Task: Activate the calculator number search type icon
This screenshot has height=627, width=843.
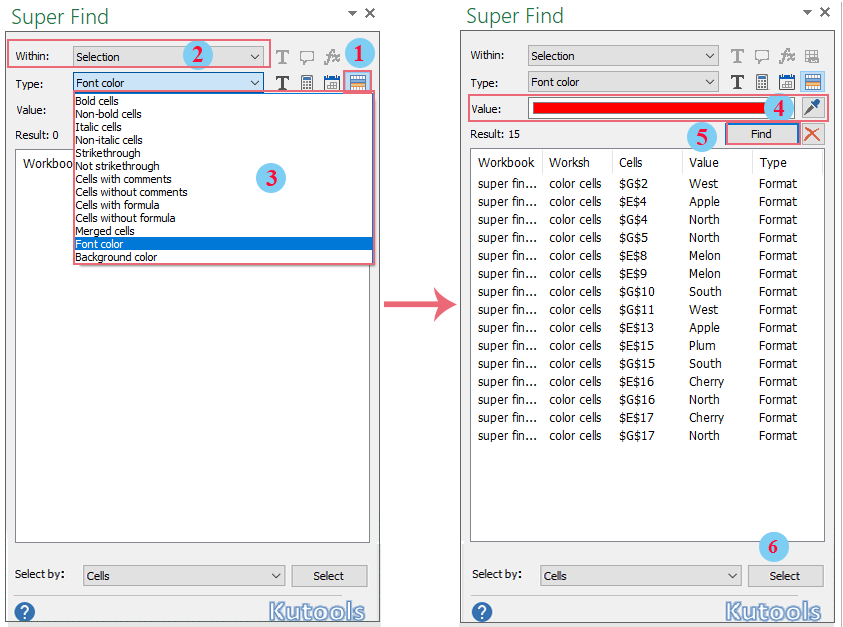Action: [x=307, y=84]
